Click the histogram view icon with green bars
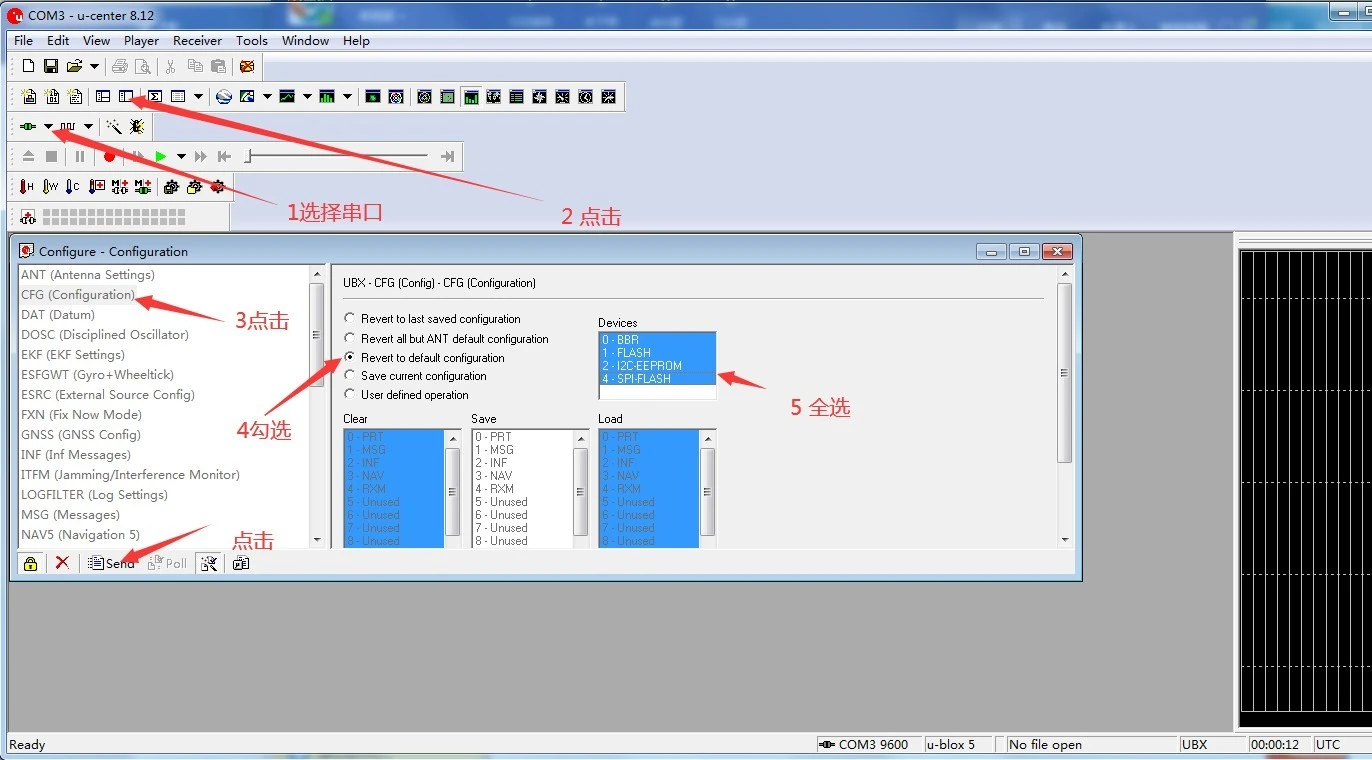The width and height of the screenshot is (1372, 760). point(327,97)
